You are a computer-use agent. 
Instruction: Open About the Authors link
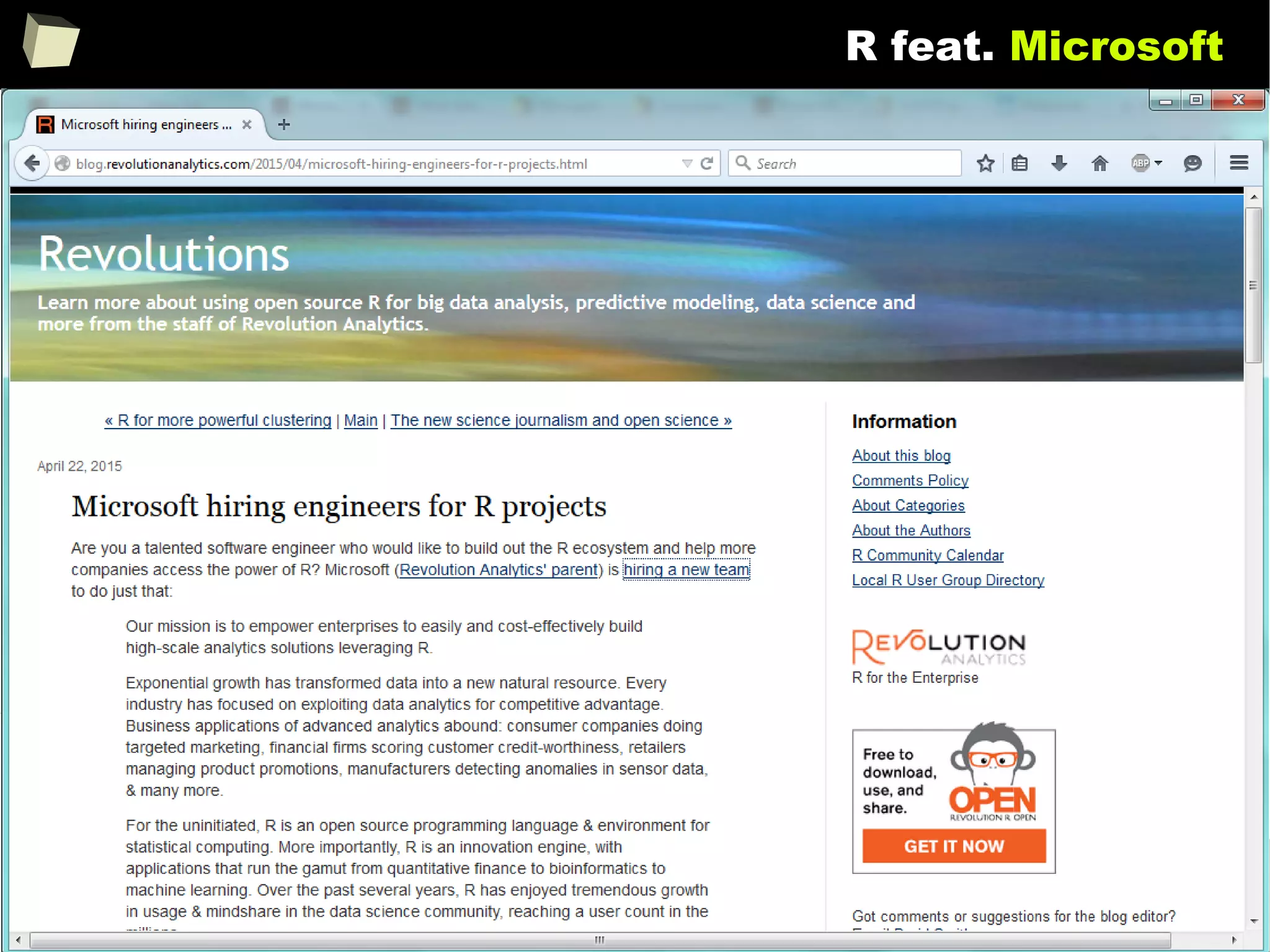[911, 530]
